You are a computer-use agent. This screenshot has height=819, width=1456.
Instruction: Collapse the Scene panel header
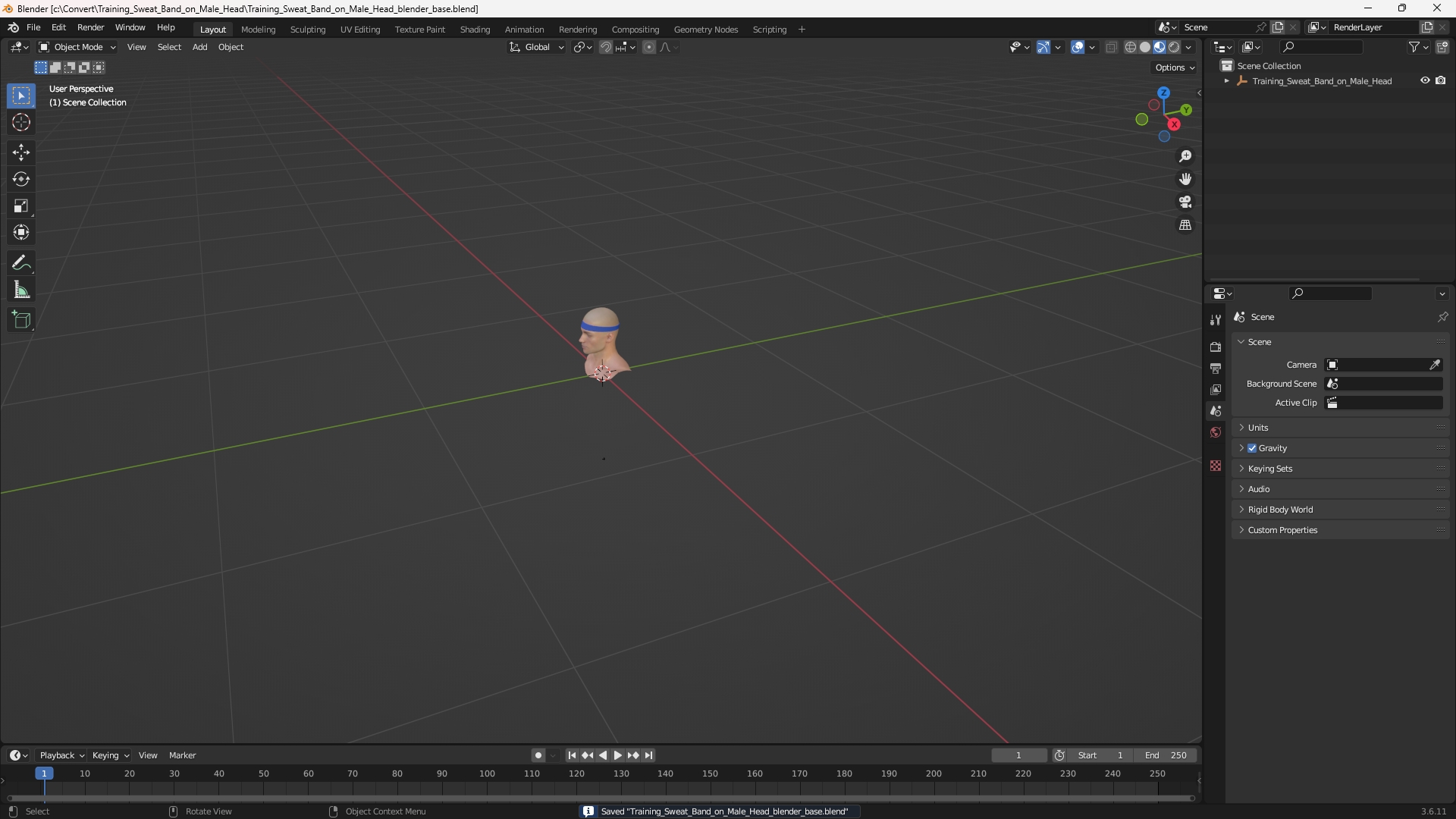coord(1340,342)
